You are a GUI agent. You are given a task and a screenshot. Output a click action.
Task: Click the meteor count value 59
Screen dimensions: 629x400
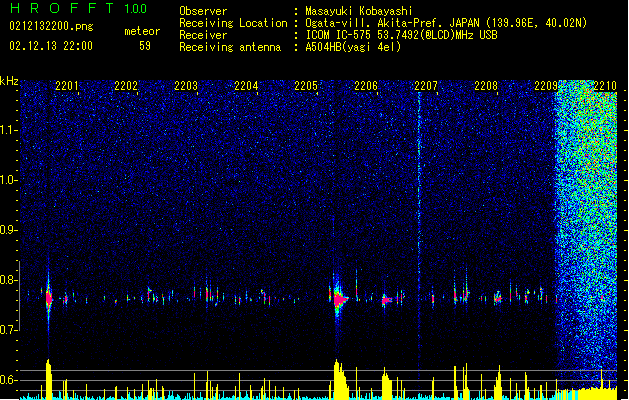pyautogui.click(x=145, y=46)
